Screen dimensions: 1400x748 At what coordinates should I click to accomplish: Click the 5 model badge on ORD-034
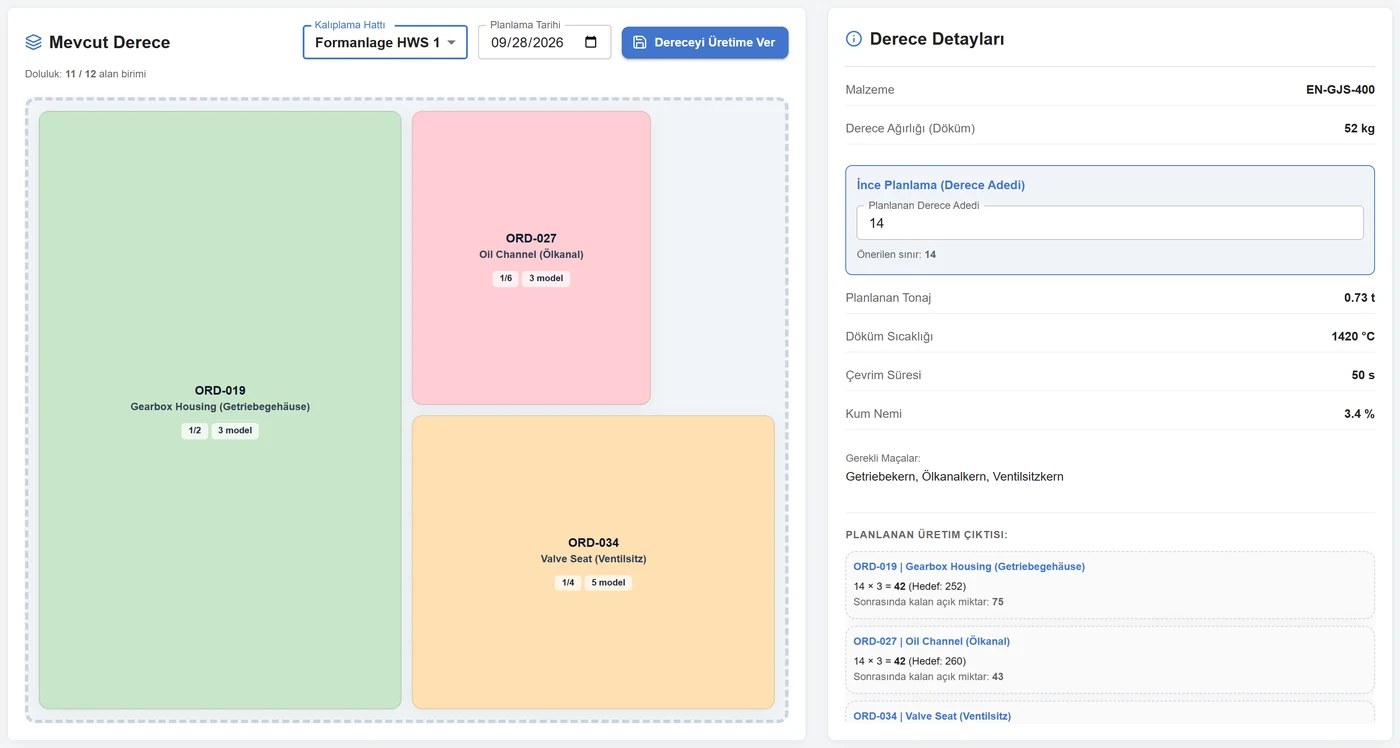(x=608, y=583)
